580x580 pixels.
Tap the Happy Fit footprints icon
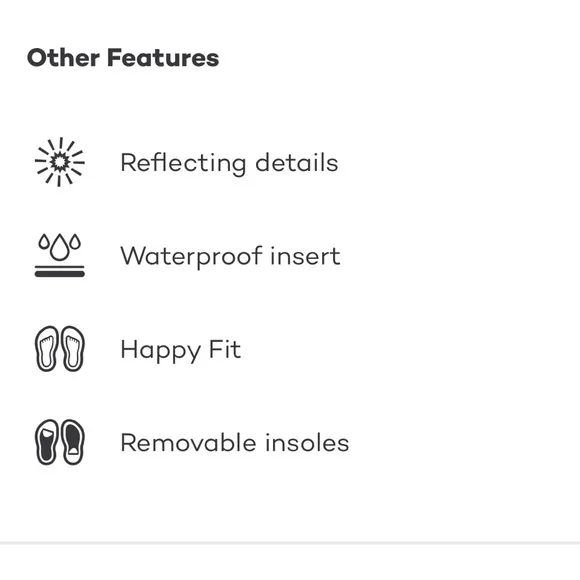(60, 349)
